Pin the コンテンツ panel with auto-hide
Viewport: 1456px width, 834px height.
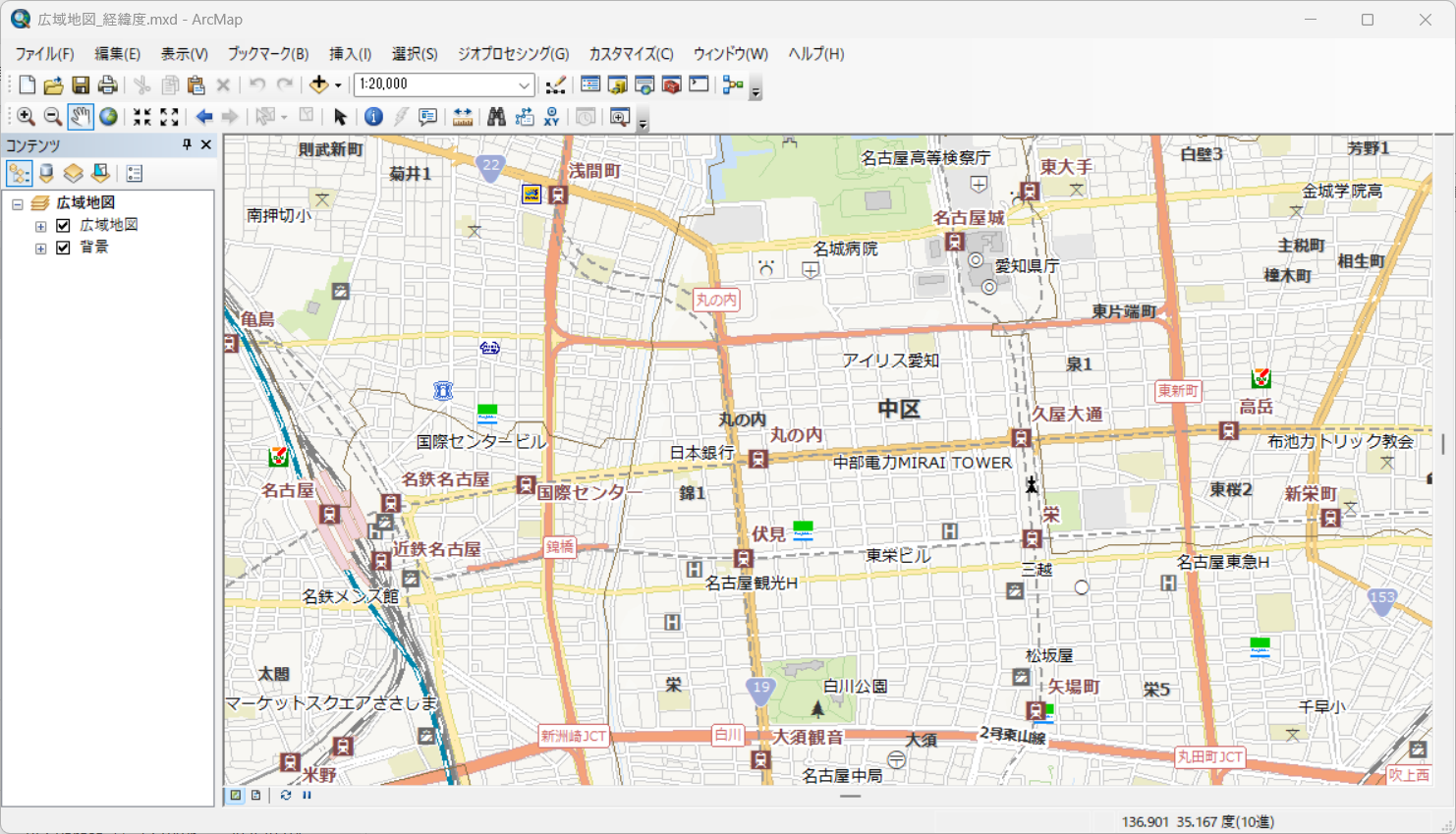[x=187, y=145]
